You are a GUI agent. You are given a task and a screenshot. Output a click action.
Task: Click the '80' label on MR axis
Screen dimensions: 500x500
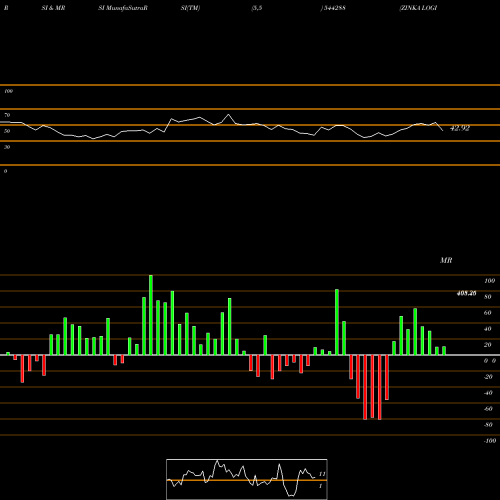tap(488, 297)
